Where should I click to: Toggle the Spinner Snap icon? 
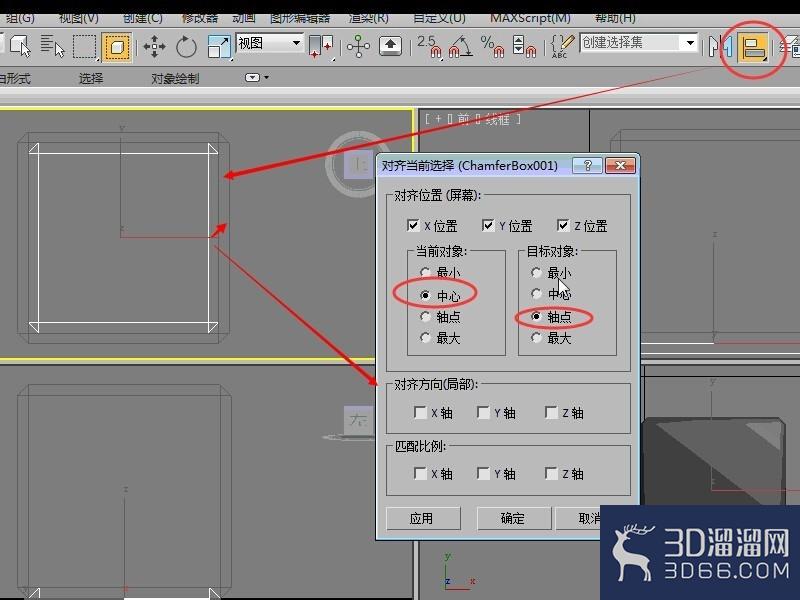point(524,46)
